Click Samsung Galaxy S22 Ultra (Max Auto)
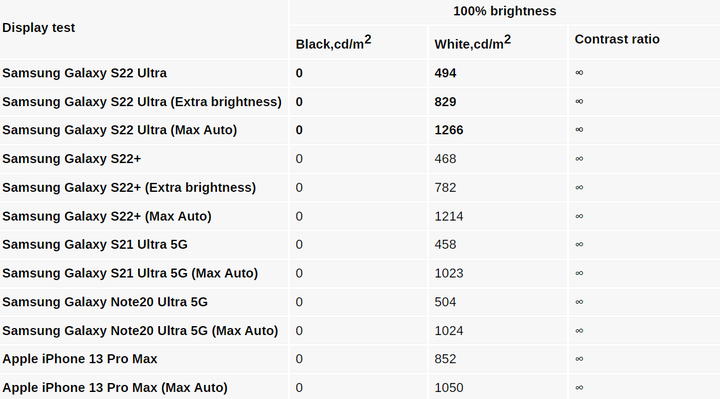 [x=119, y=130]
